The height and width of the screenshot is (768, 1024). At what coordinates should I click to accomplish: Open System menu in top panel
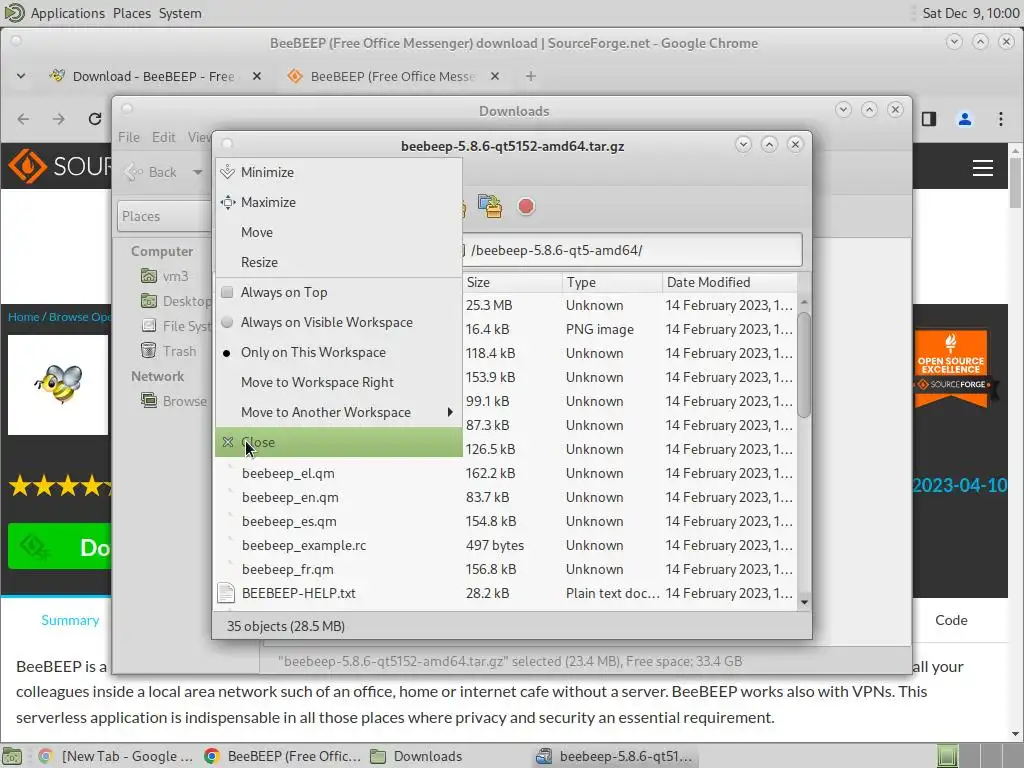point(180,13)
